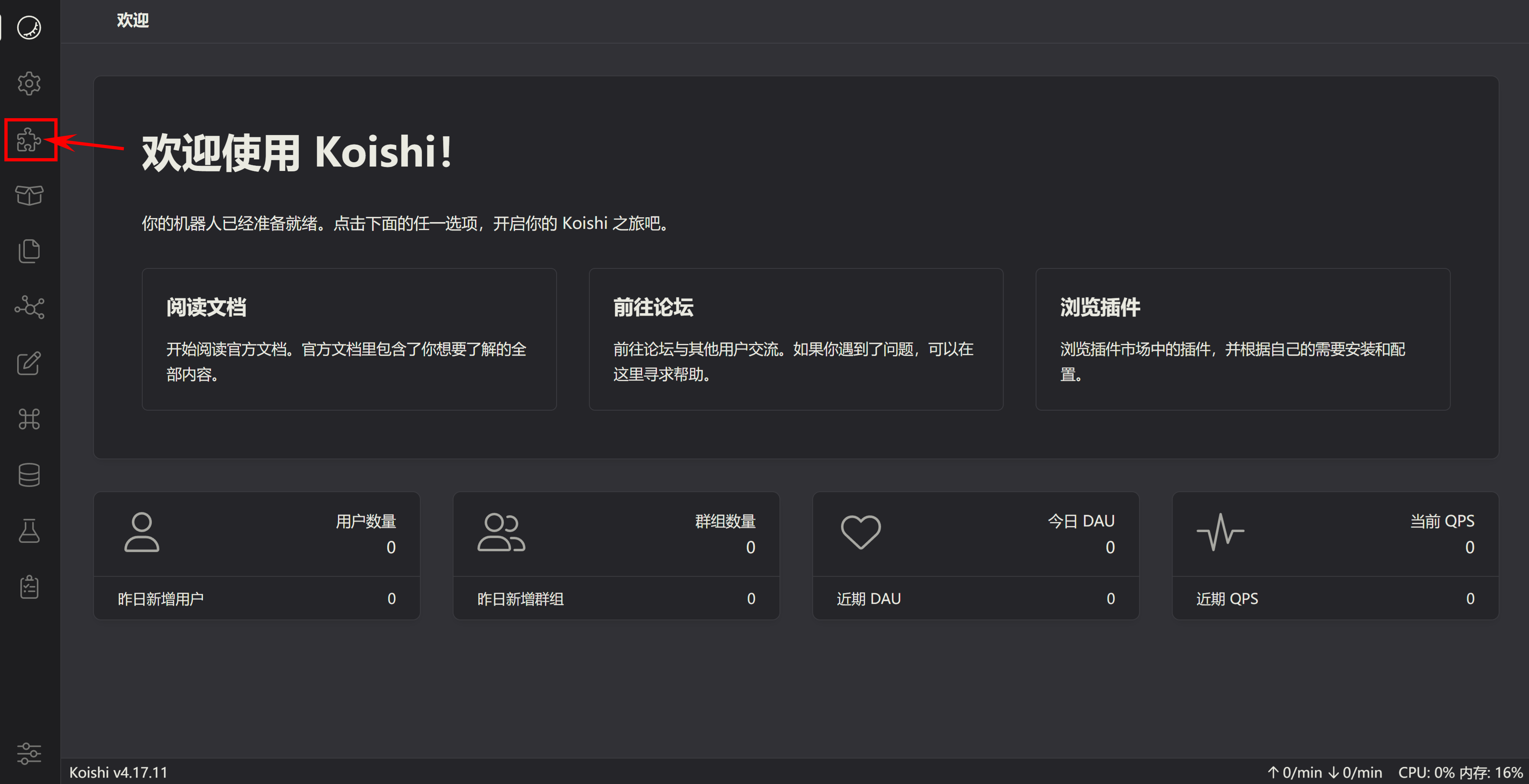Open the settings gear in the sidebar
The height and width of the screenshot is (784, 1529).
point(30,84)
